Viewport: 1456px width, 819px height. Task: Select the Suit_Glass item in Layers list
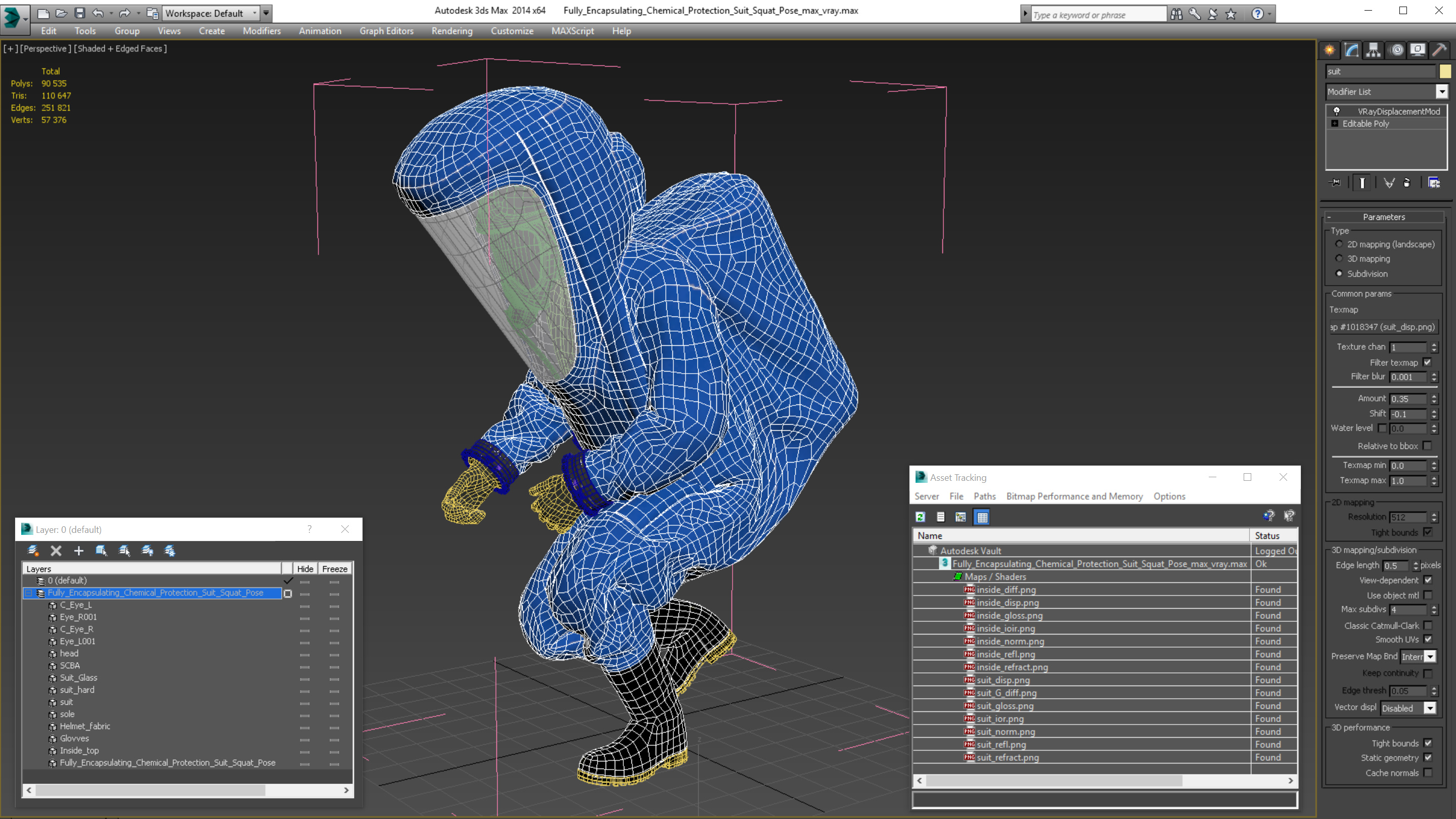tap(78, 677)
